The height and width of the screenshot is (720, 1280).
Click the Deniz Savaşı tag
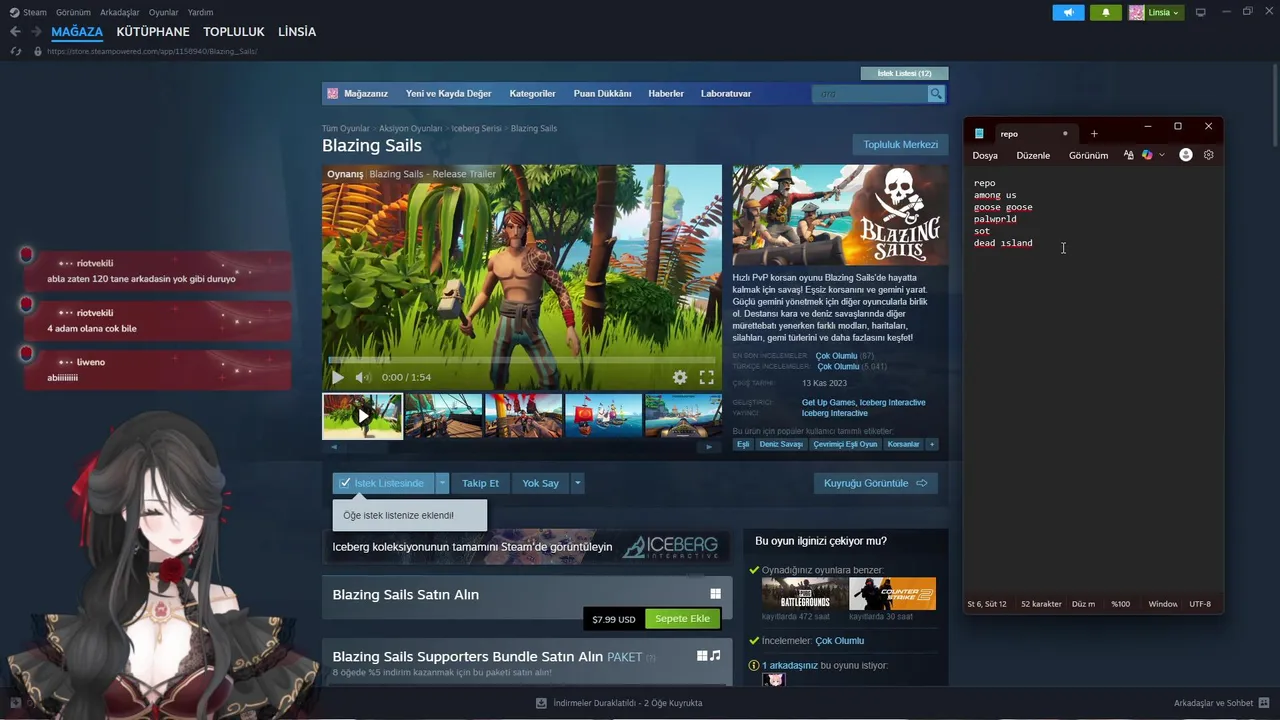(781, 444)
